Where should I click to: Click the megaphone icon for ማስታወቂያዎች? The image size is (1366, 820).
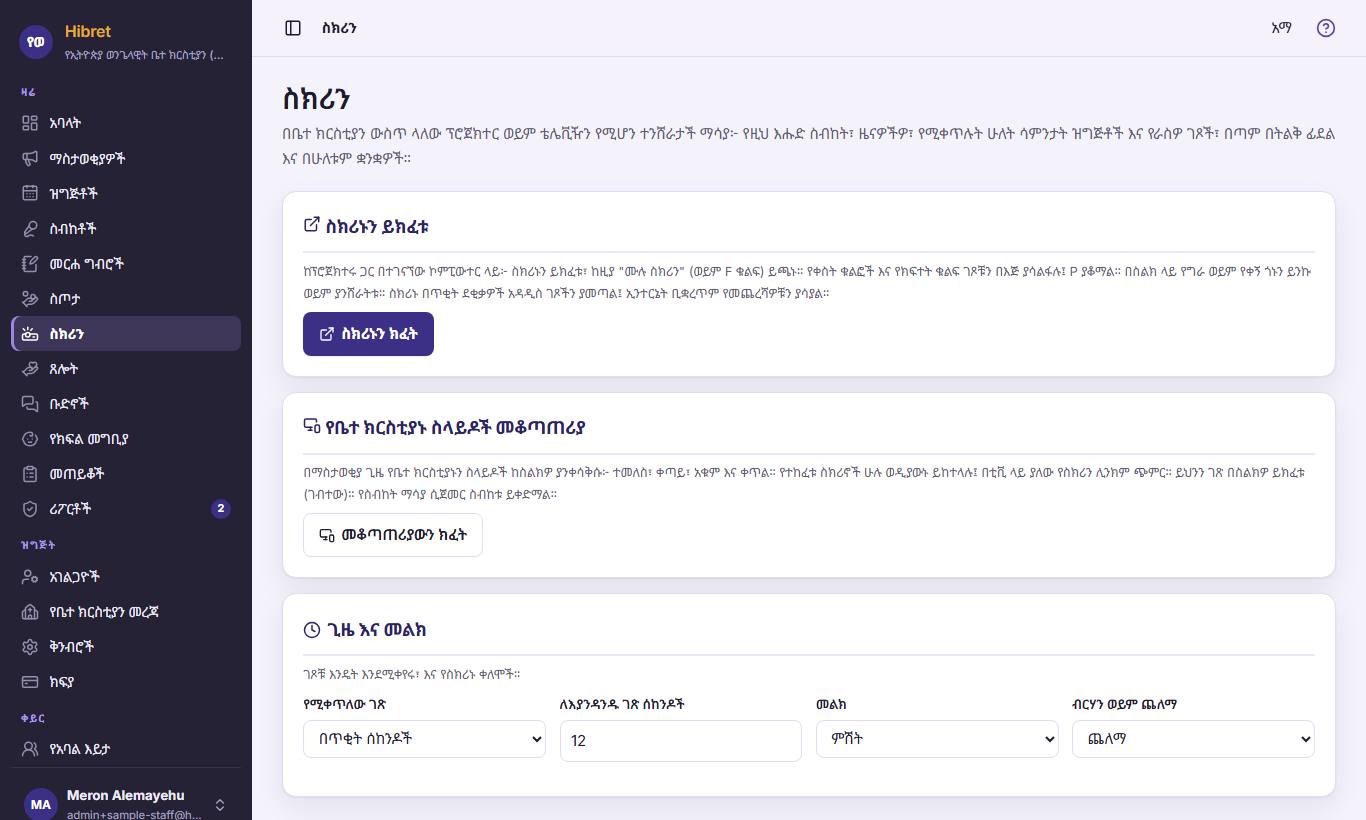pos(30,158)
